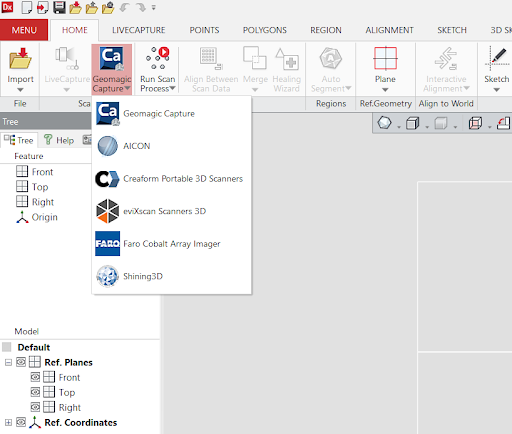The width and height of the screenshot is (512, 434).
Task: Click the Undo arrow icon
Action: (x=124, y=7)
